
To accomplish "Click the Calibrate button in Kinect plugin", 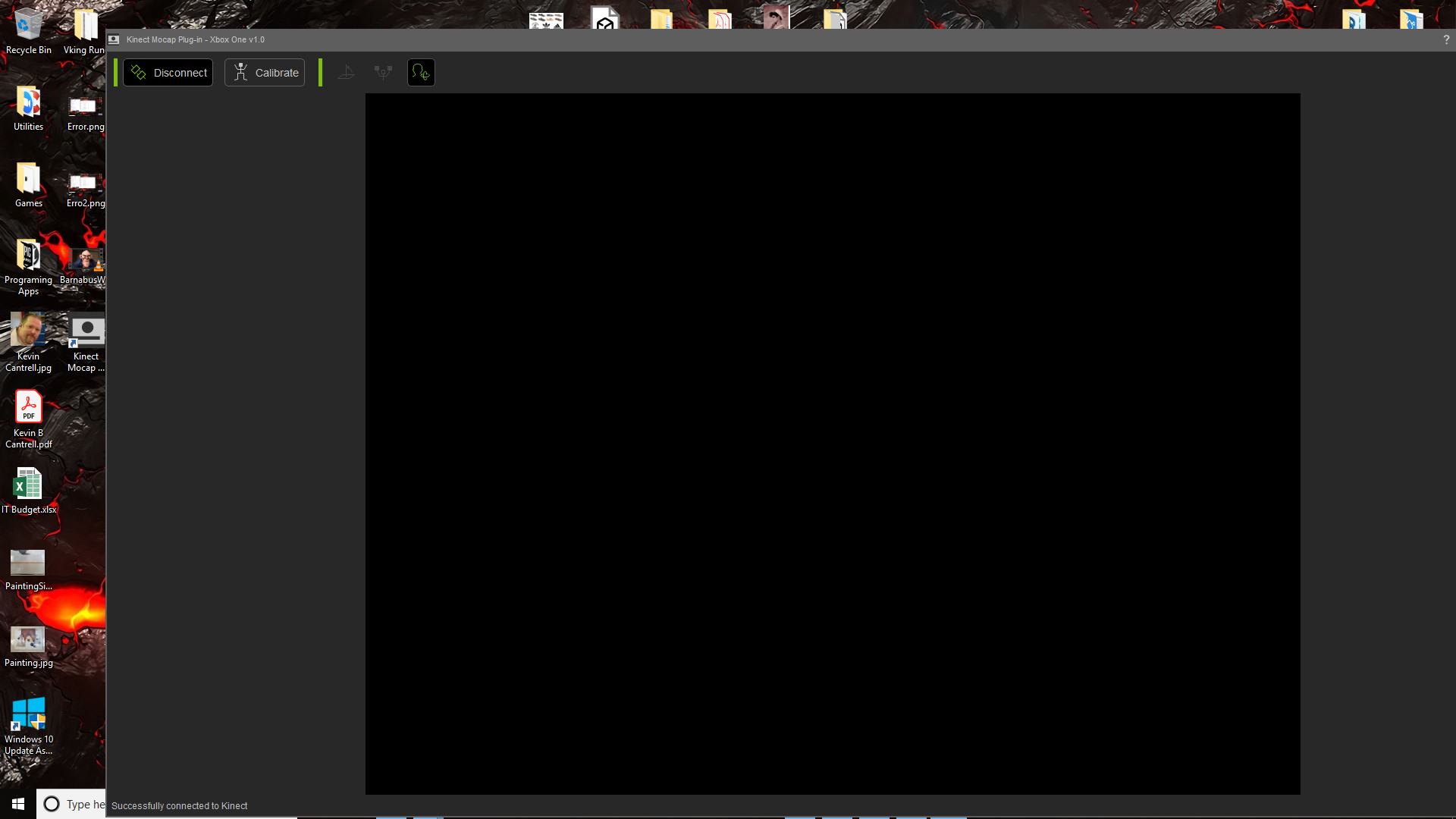I will 263,71.
